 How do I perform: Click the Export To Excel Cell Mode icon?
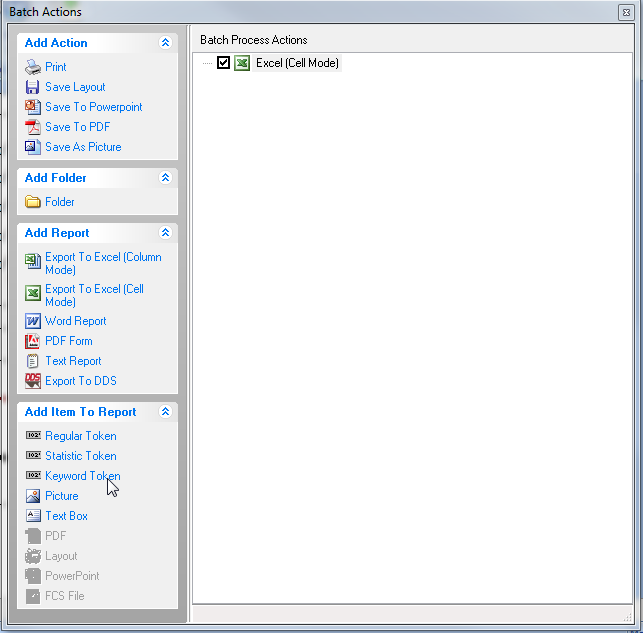pos(33,293)
